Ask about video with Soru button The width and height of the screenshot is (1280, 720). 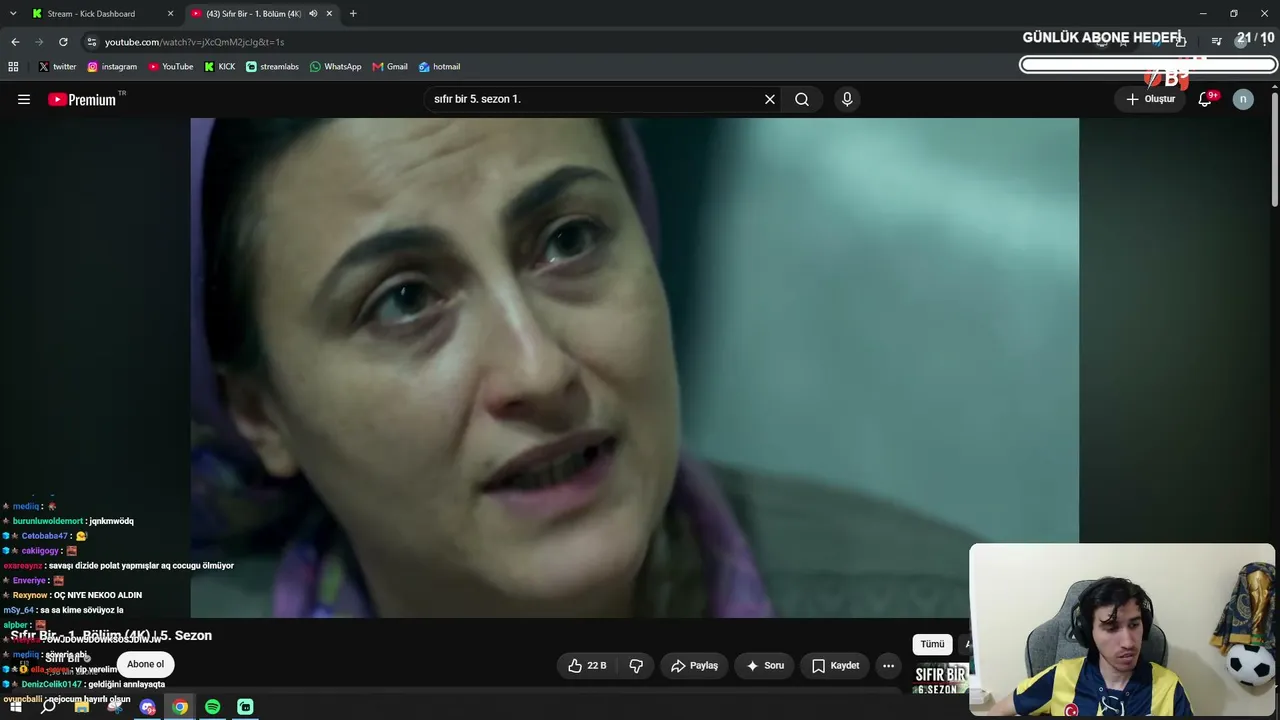click(x=765, y=665)
